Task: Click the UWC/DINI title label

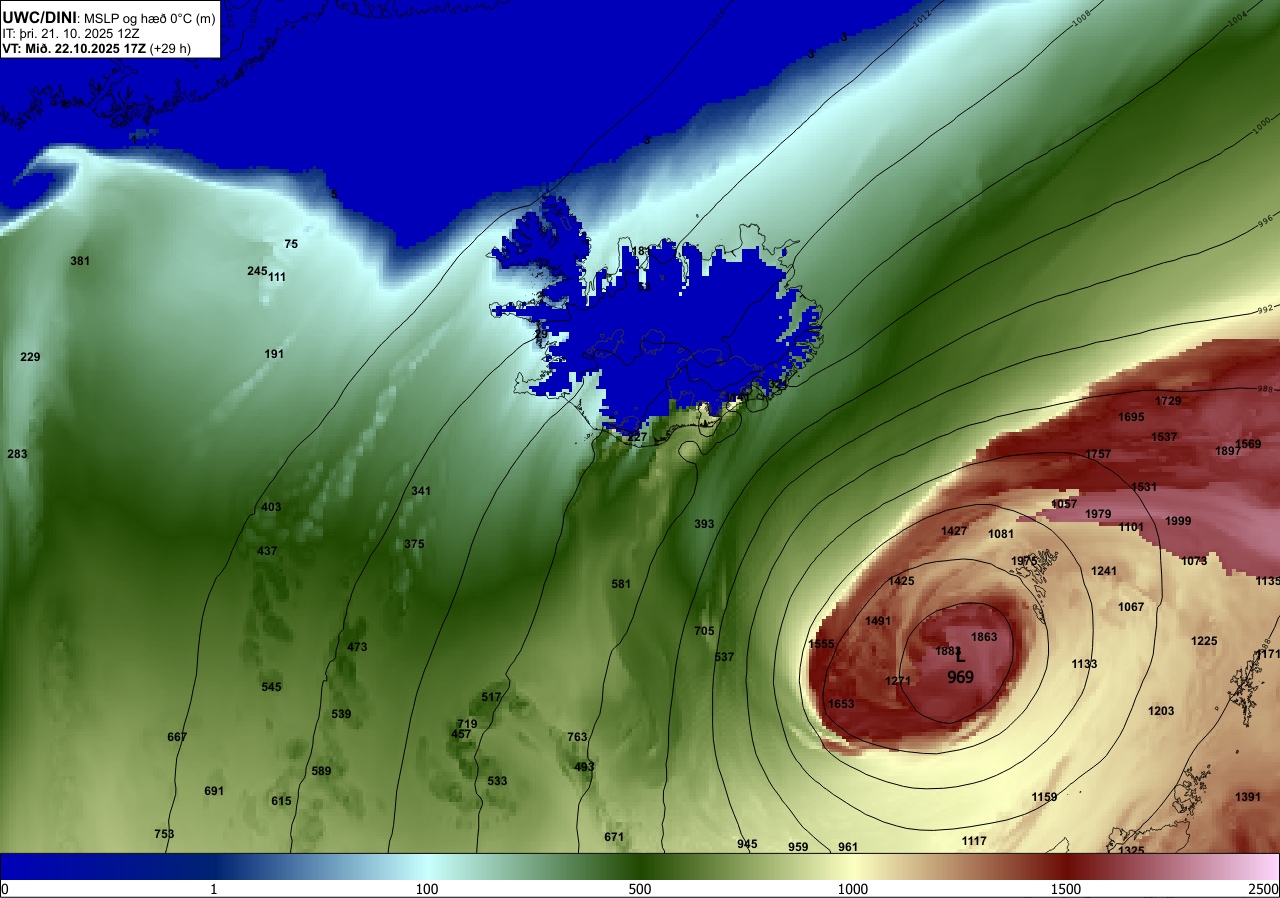Action: tap(39, 17)
